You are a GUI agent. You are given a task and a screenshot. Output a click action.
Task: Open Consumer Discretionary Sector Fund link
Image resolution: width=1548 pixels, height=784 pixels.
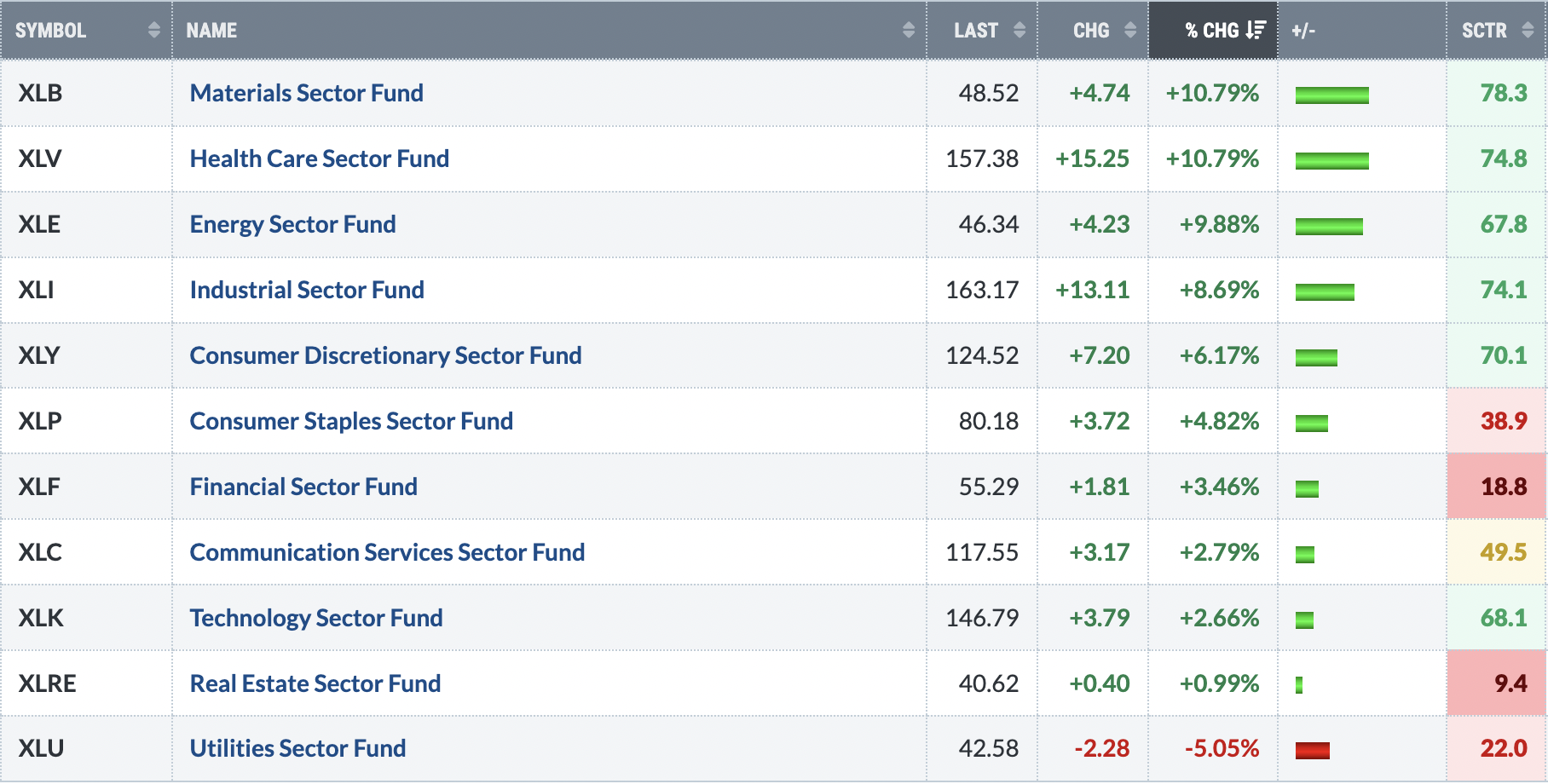pyautogui.click(x=386, y=355)
